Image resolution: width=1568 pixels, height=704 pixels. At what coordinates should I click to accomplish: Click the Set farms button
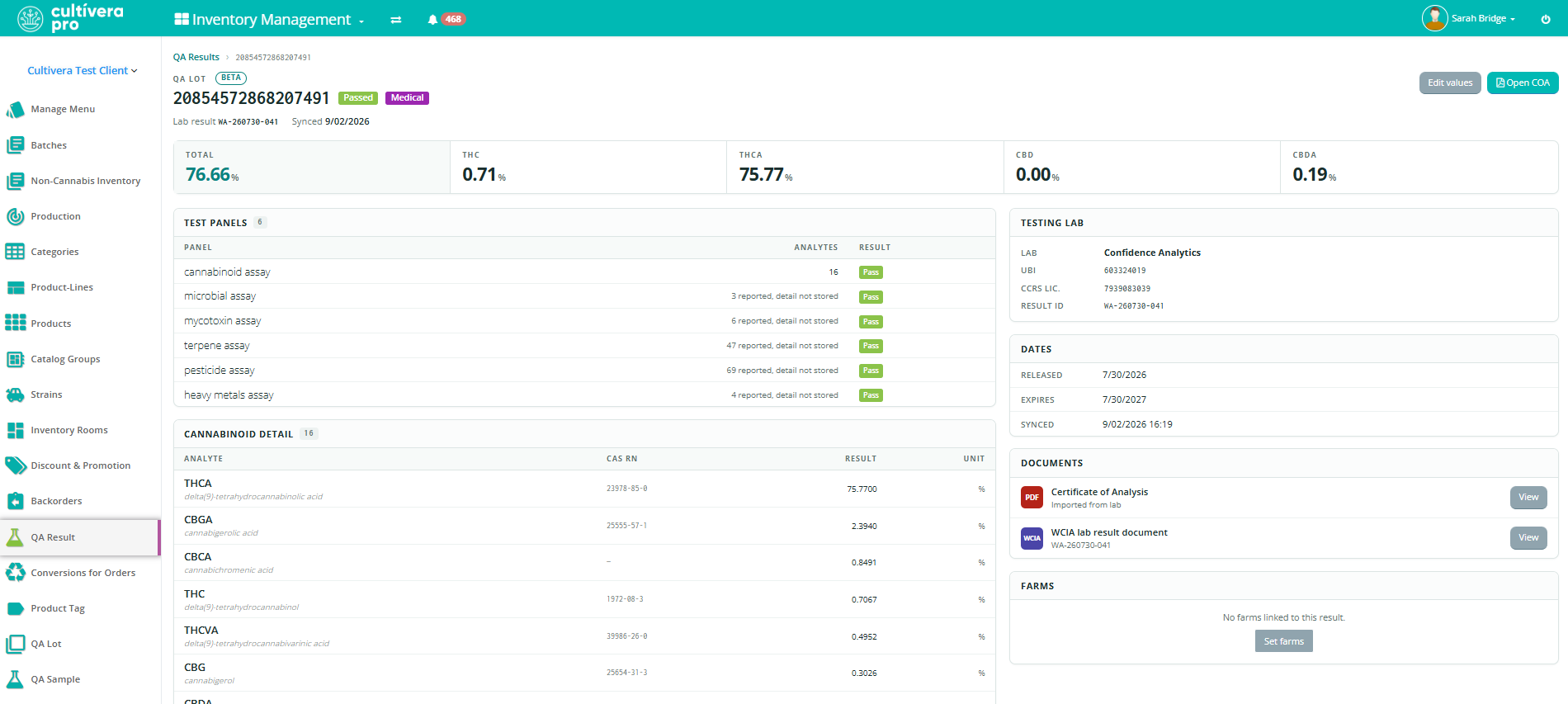1283,641
